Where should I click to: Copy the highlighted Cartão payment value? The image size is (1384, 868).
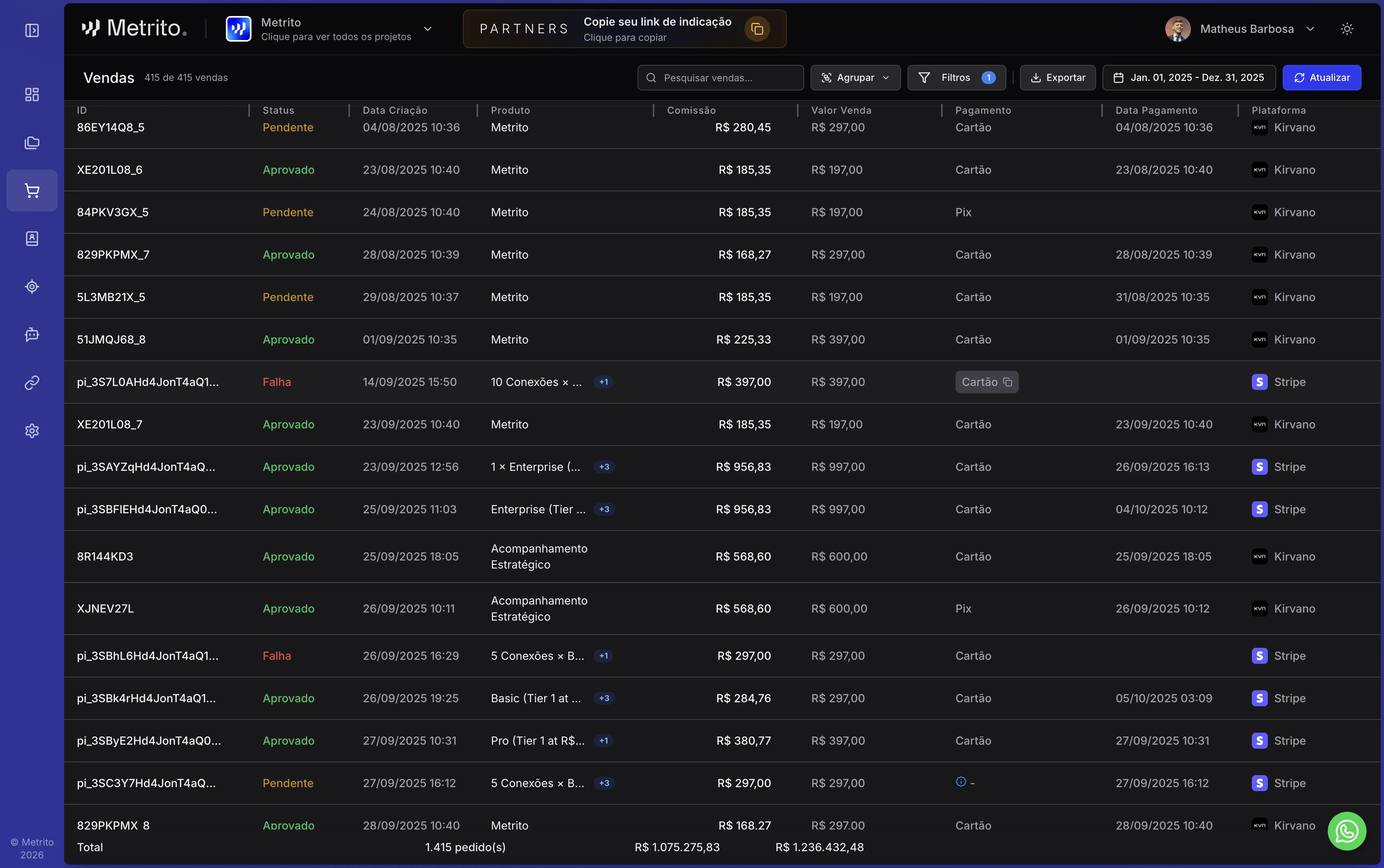click(1007, 382)
